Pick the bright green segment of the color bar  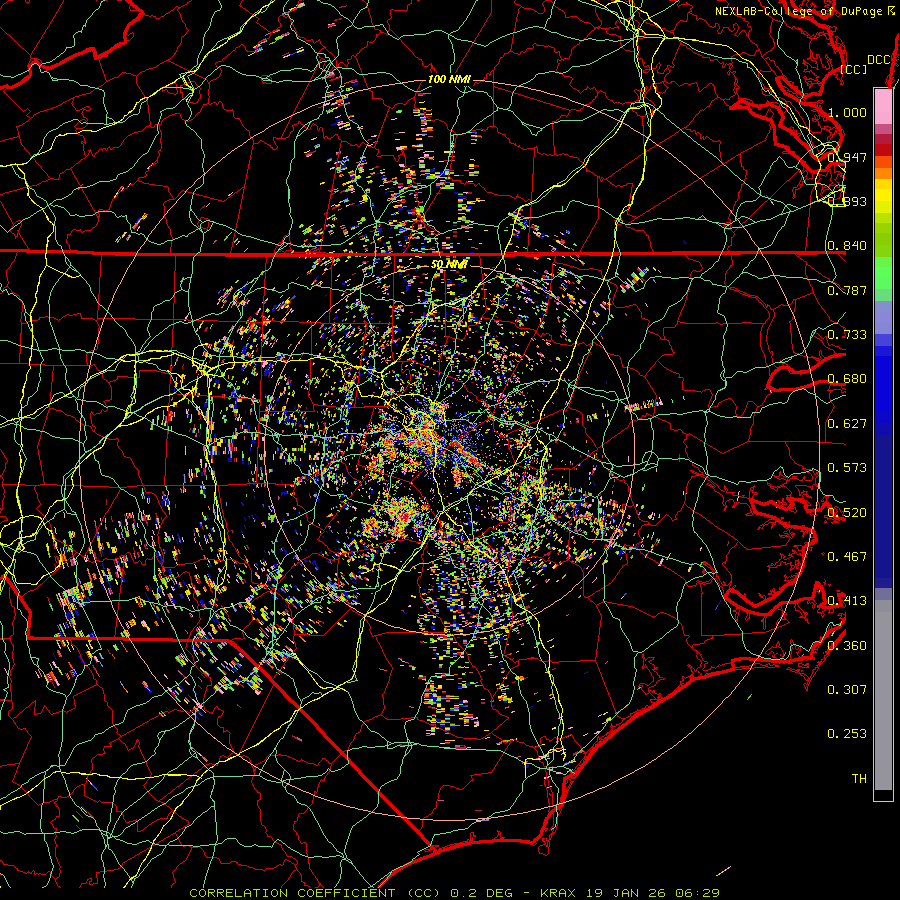pos(883,273)
